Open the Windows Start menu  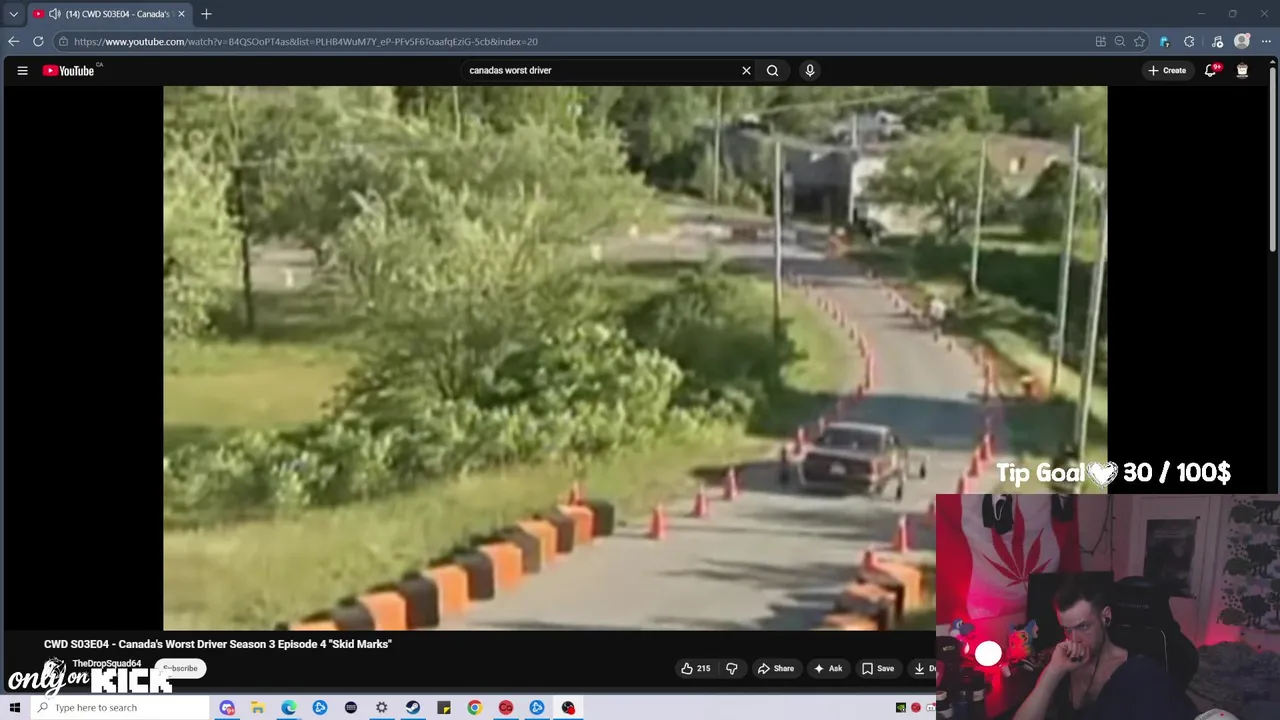14,707
